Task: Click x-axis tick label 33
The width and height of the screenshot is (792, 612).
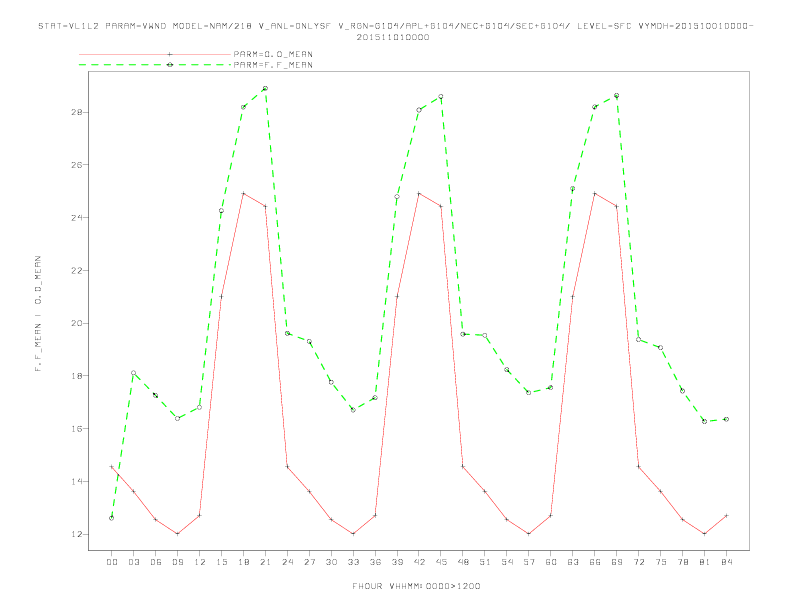Action: click(353, 562)
